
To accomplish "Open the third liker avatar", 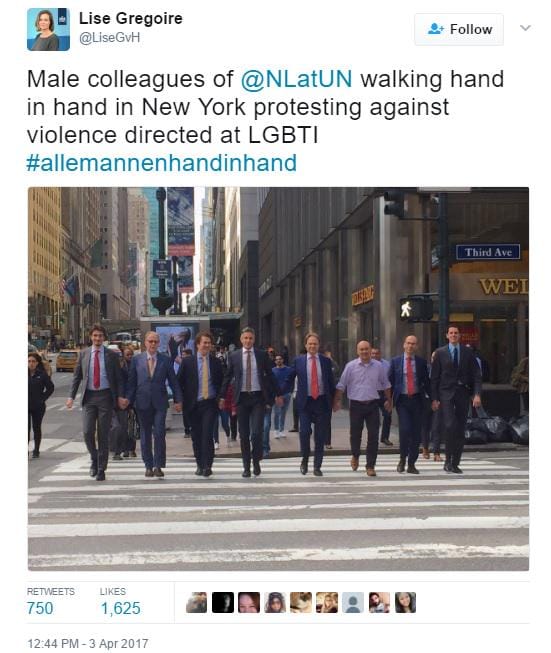I will coord(249,602).
